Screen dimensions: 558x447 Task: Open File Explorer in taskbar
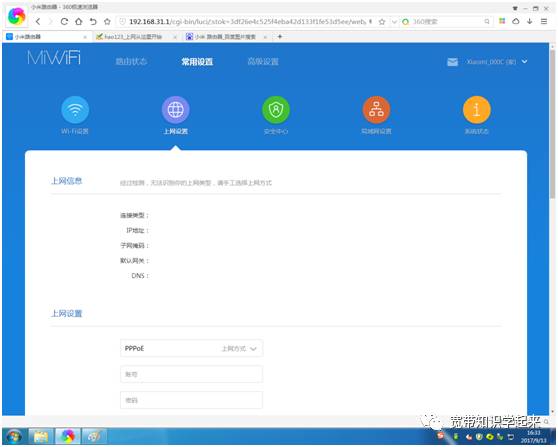tap(41, 436)
